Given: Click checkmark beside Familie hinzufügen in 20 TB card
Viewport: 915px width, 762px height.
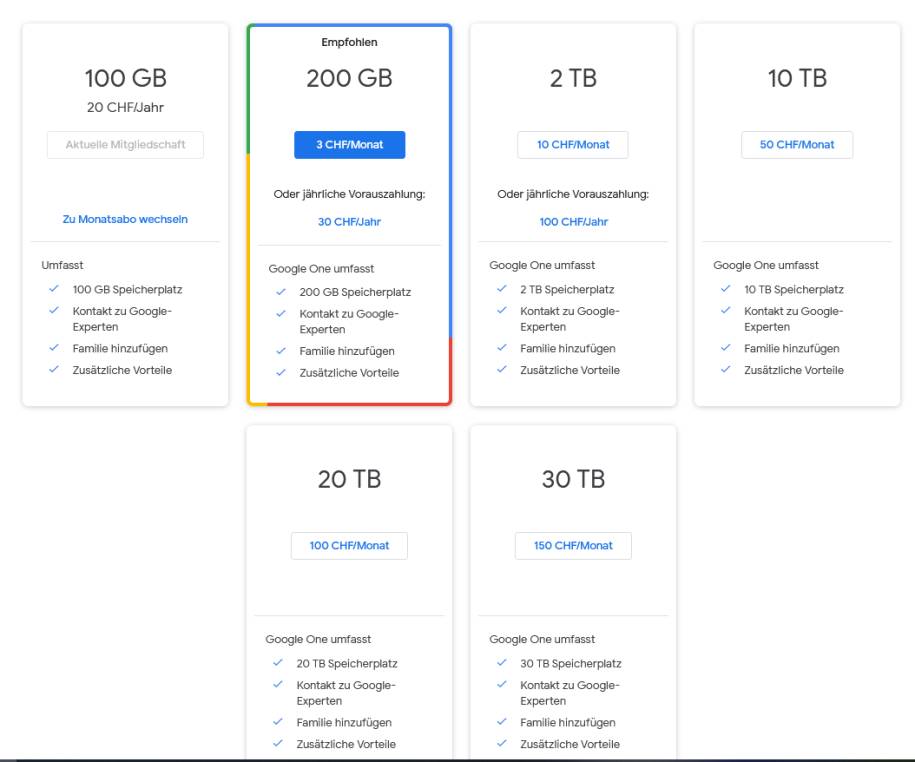Looking at the screenshot, I should [278, 722].
